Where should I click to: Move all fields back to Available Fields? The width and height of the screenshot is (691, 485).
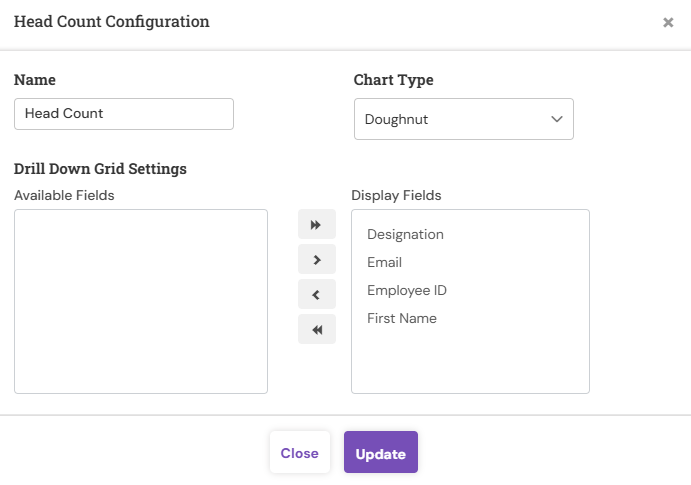point(316,330)
